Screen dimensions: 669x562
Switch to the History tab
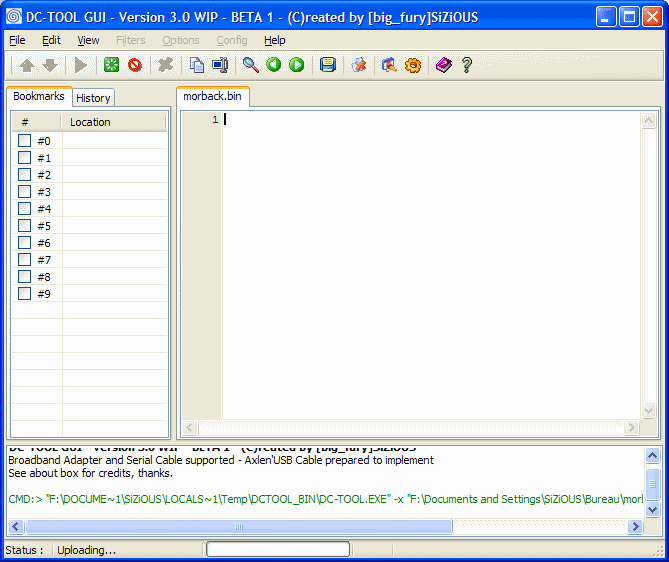click(93, 98)
